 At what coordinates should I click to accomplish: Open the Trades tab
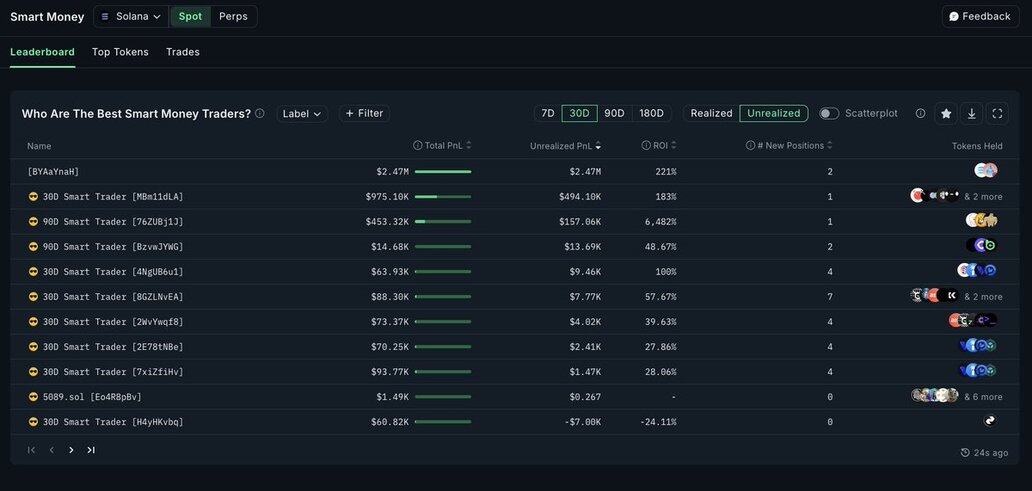pos(183,52)
